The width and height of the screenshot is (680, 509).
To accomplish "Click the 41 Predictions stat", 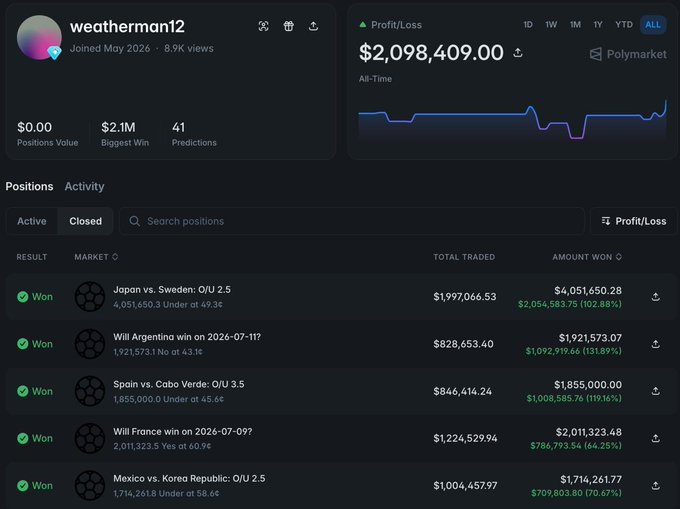I will [x=194, y=134].
